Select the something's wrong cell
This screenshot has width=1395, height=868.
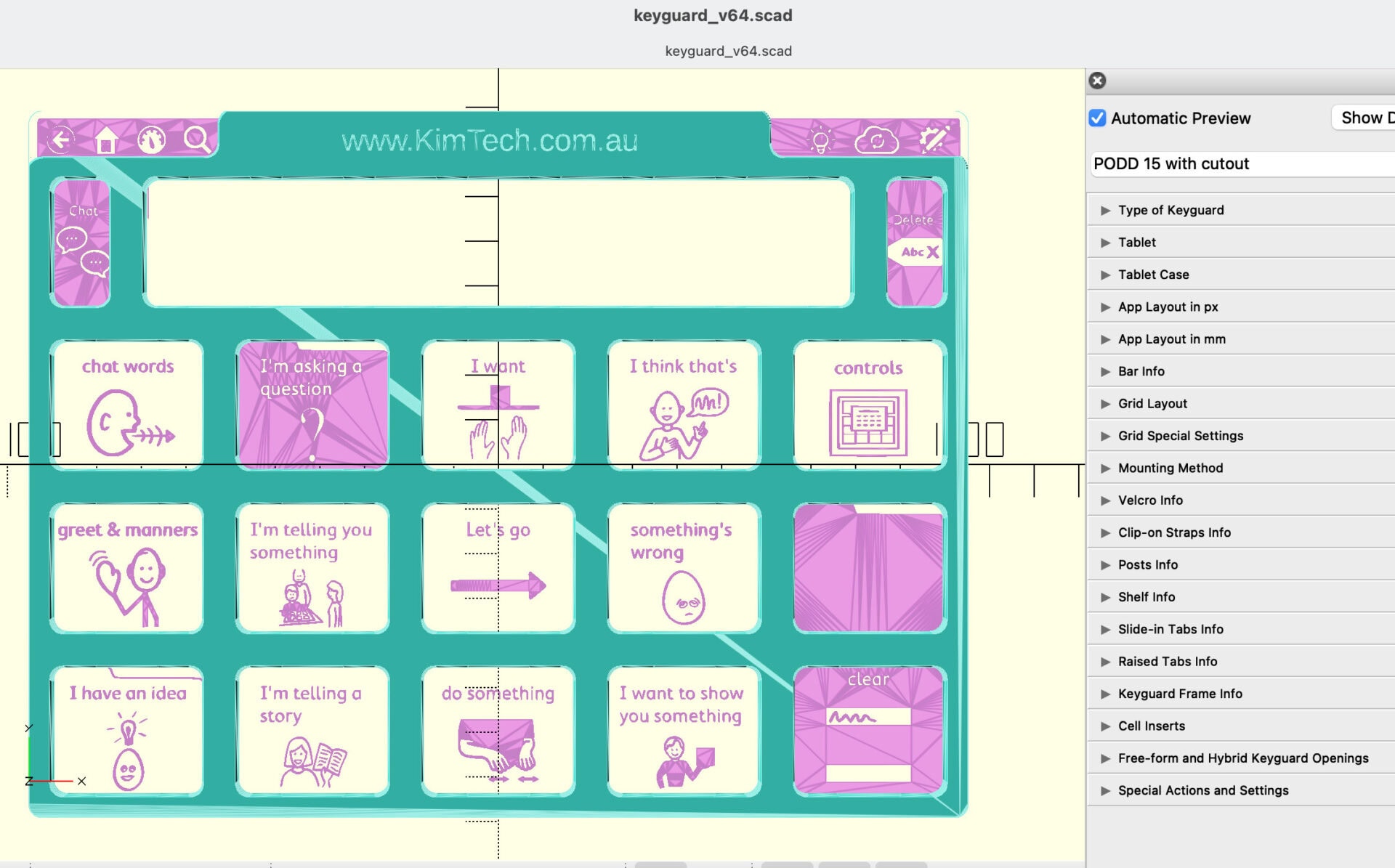(x=684, y=568)
